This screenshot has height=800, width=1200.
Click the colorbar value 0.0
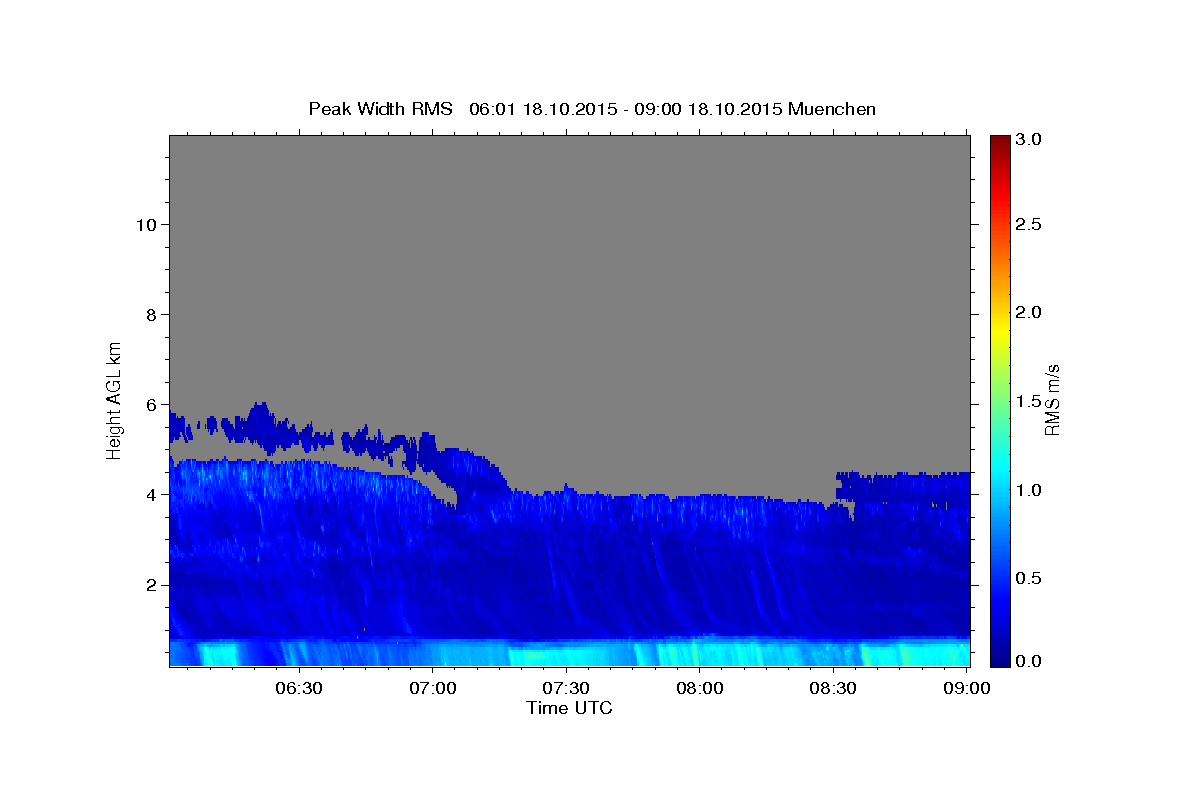coord(1030,661)
